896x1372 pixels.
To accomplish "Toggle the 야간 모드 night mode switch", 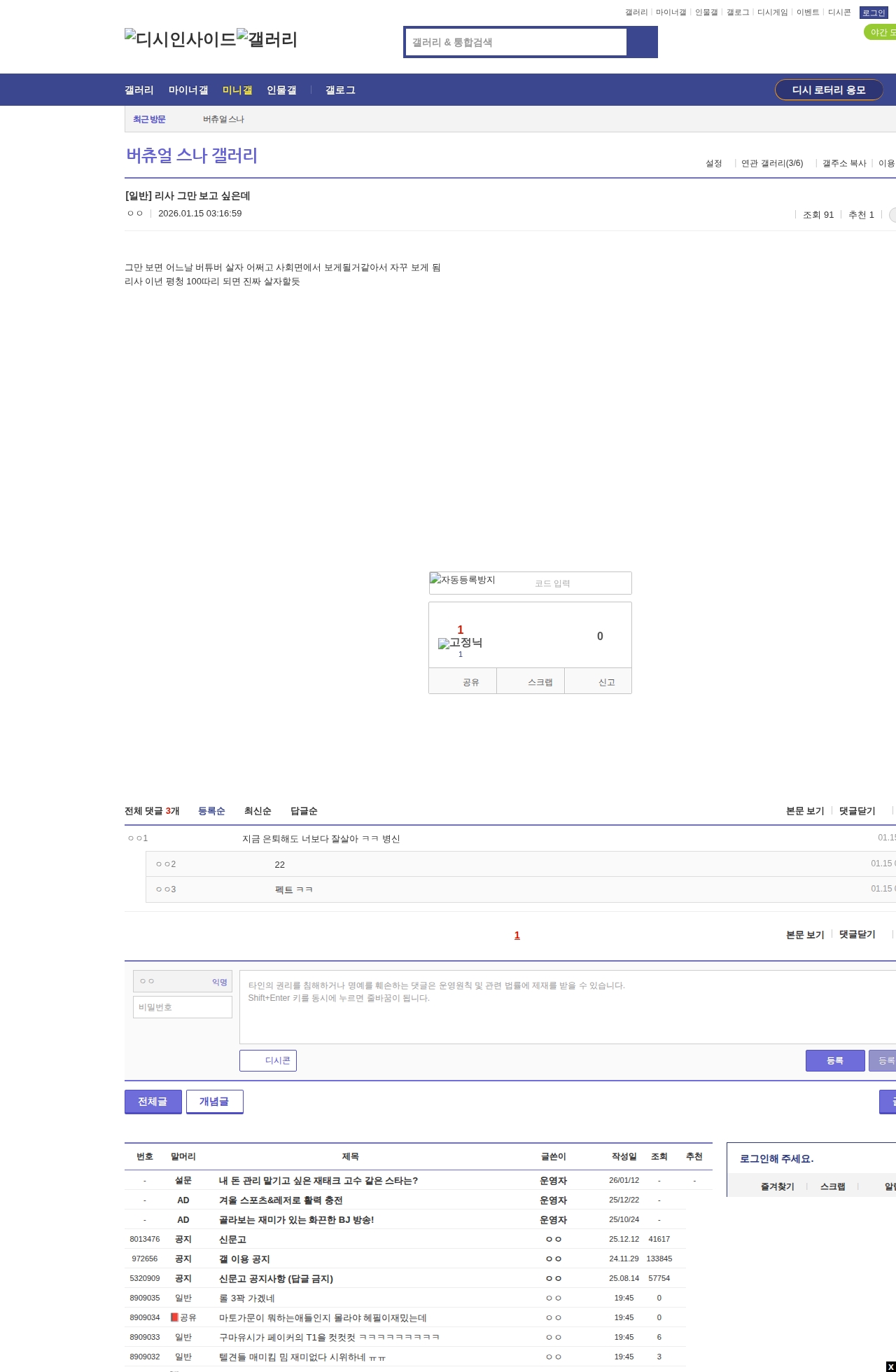I will coord(881,32).
